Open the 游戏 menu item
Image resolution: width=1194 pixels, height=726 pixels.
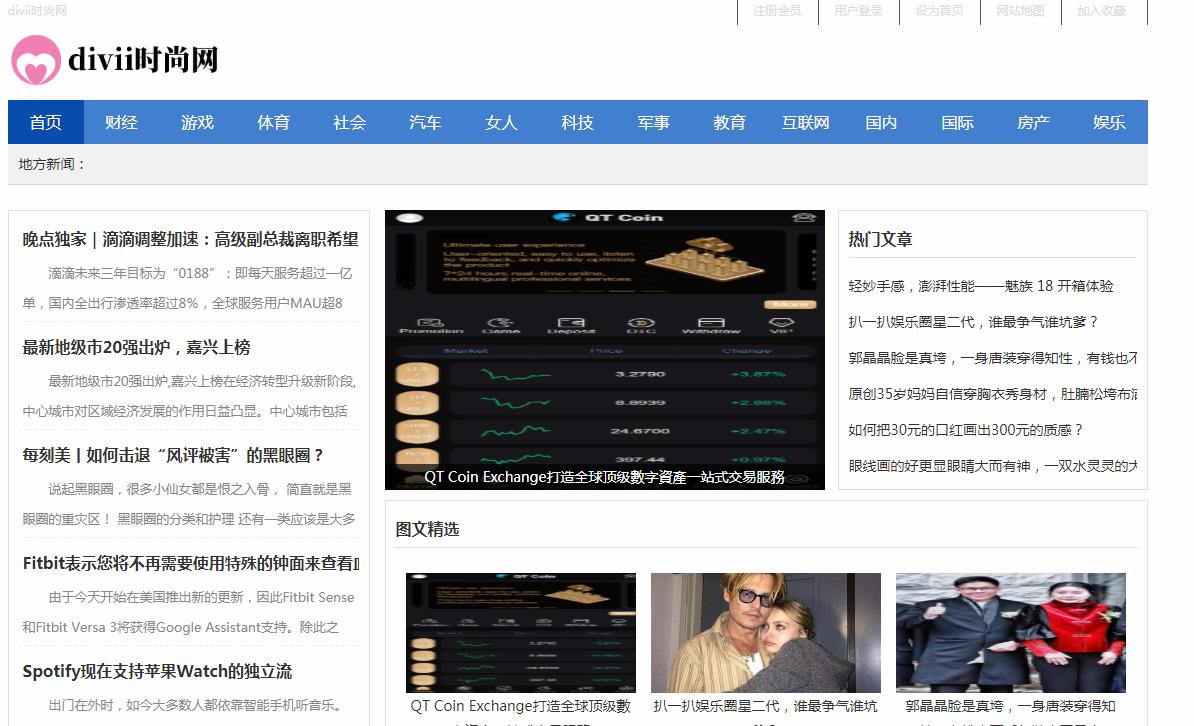coord(198,122)
